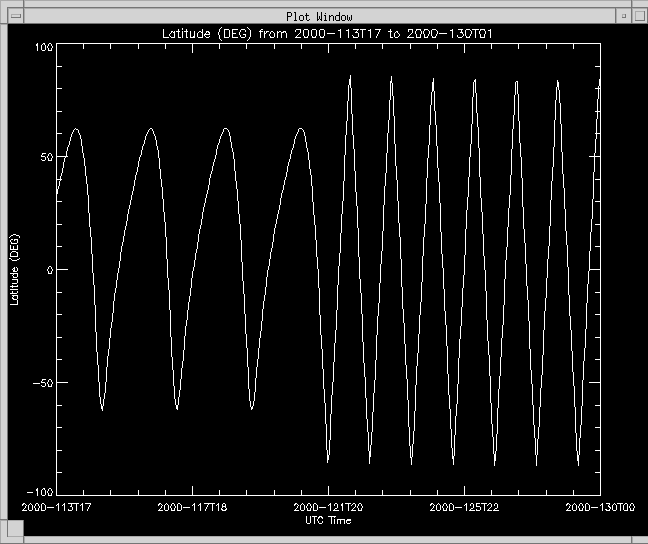Click the 2000-125T22 x-axis tick label
The image size is (648, 544).
[x=463, y=508]
